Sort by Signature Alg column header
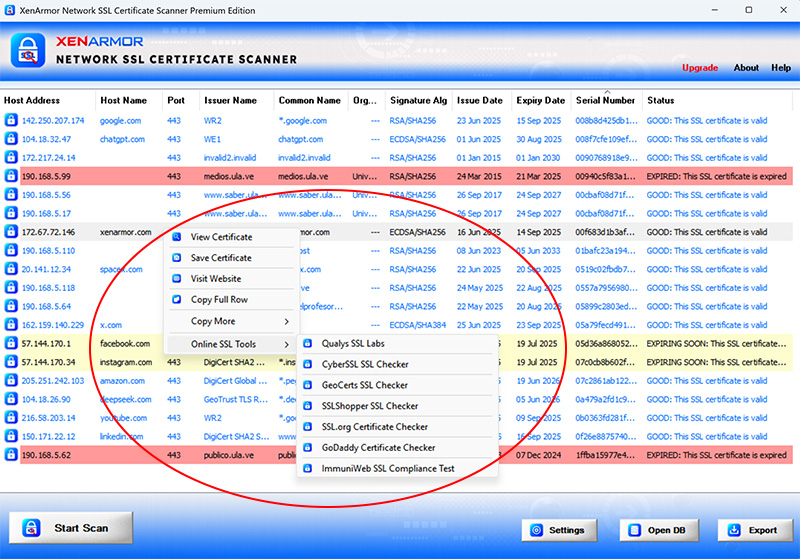 tap(418, 100)
